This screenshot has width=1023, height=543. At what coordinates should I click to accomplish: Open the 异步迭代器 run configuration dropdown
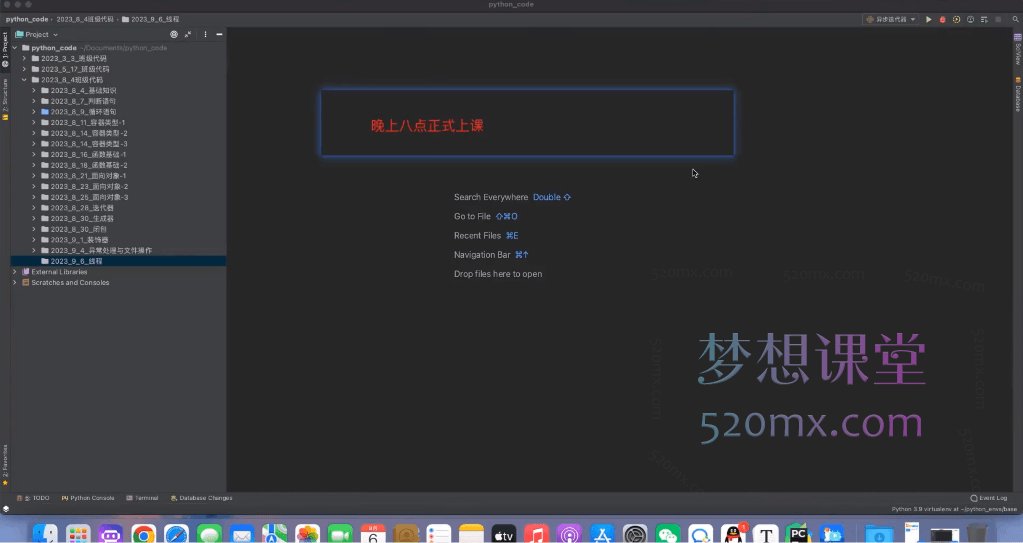(x=891, y=20)
